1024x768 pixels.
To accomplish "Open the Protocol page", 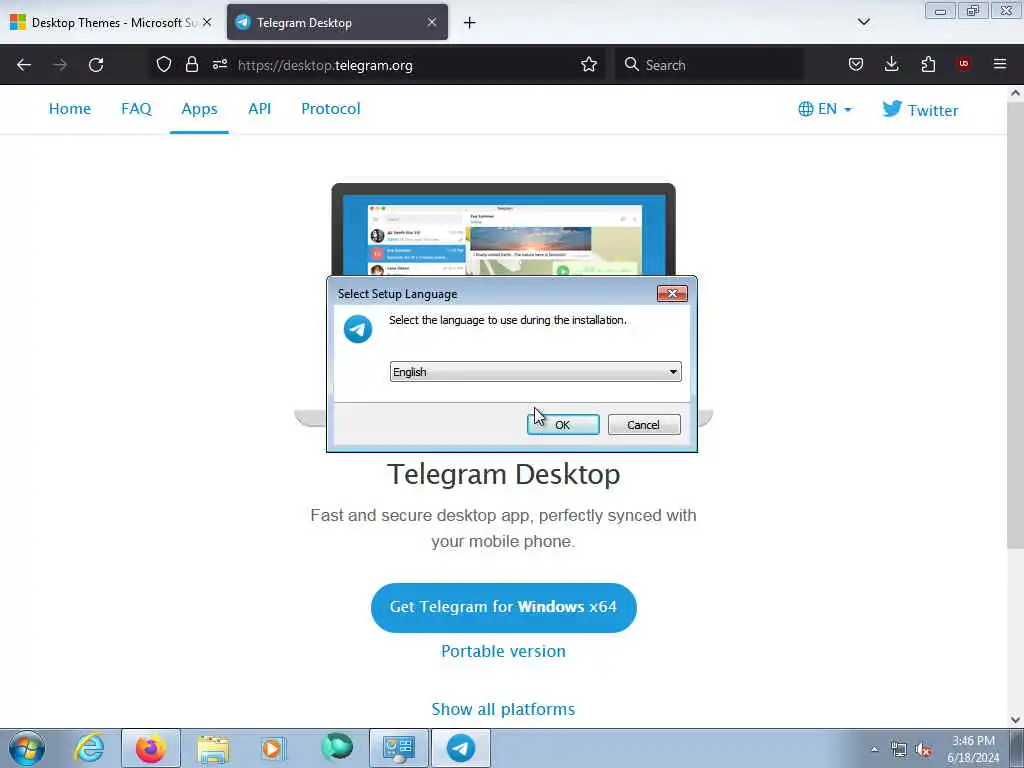I will point(330,108).
